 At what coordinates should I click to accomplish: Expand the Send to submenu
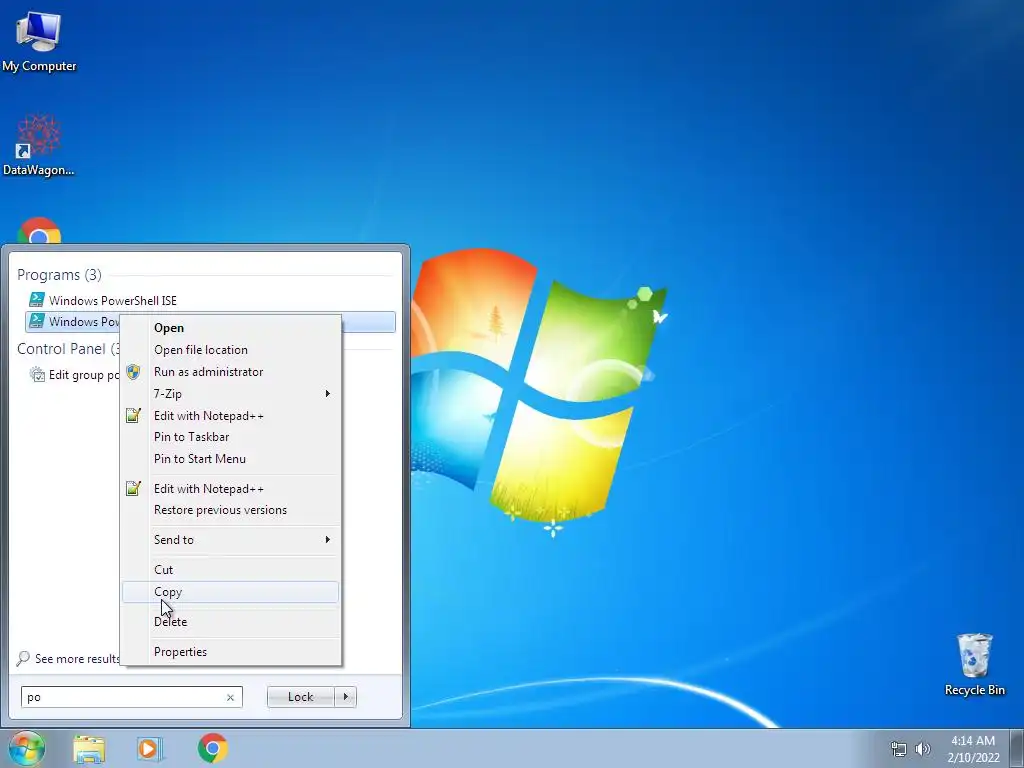(x=231, y=539)
